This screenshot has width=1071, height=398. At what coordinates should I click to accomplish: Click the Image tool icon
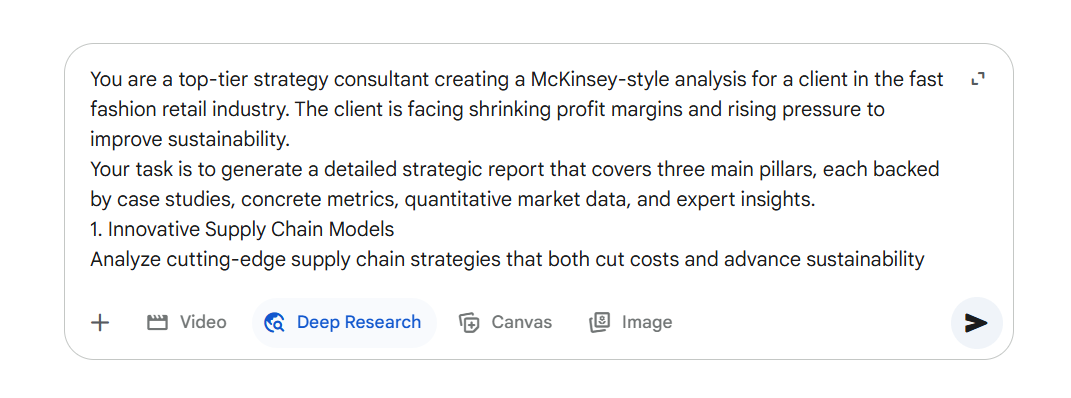click(x=599, y=323)
